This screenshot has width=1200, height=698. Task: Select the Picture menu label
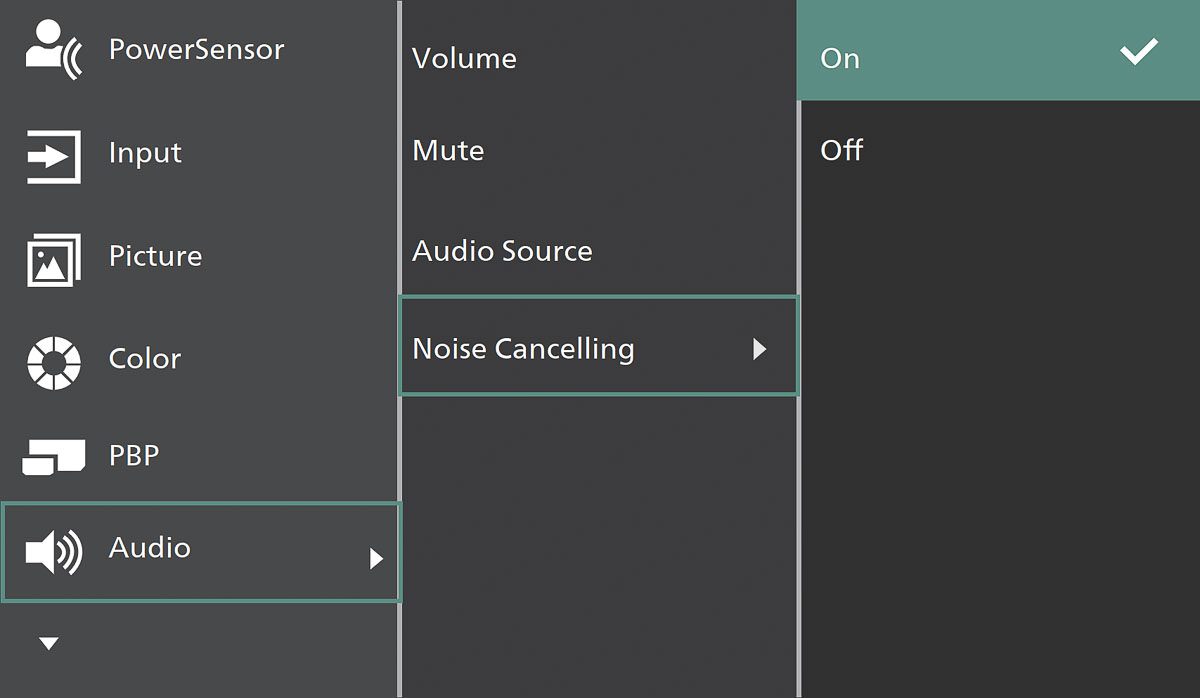click(155, 256)
